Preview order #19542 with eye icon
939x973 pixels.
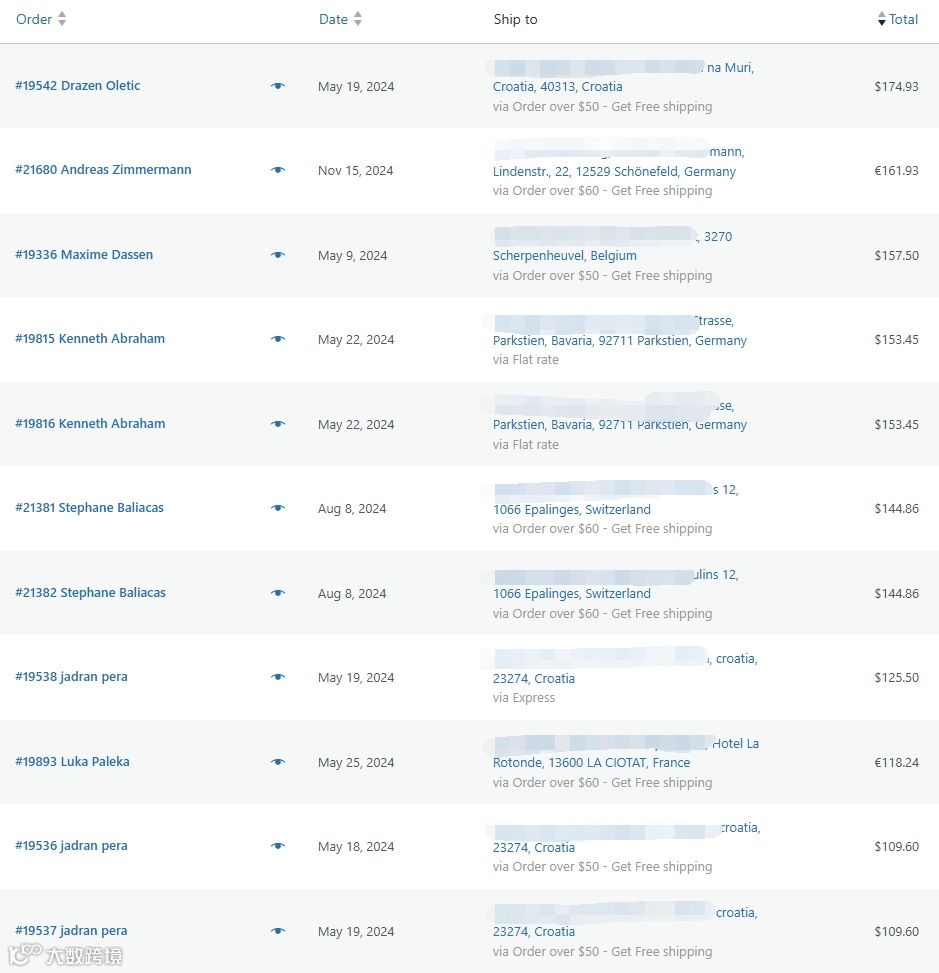point(278,86)
